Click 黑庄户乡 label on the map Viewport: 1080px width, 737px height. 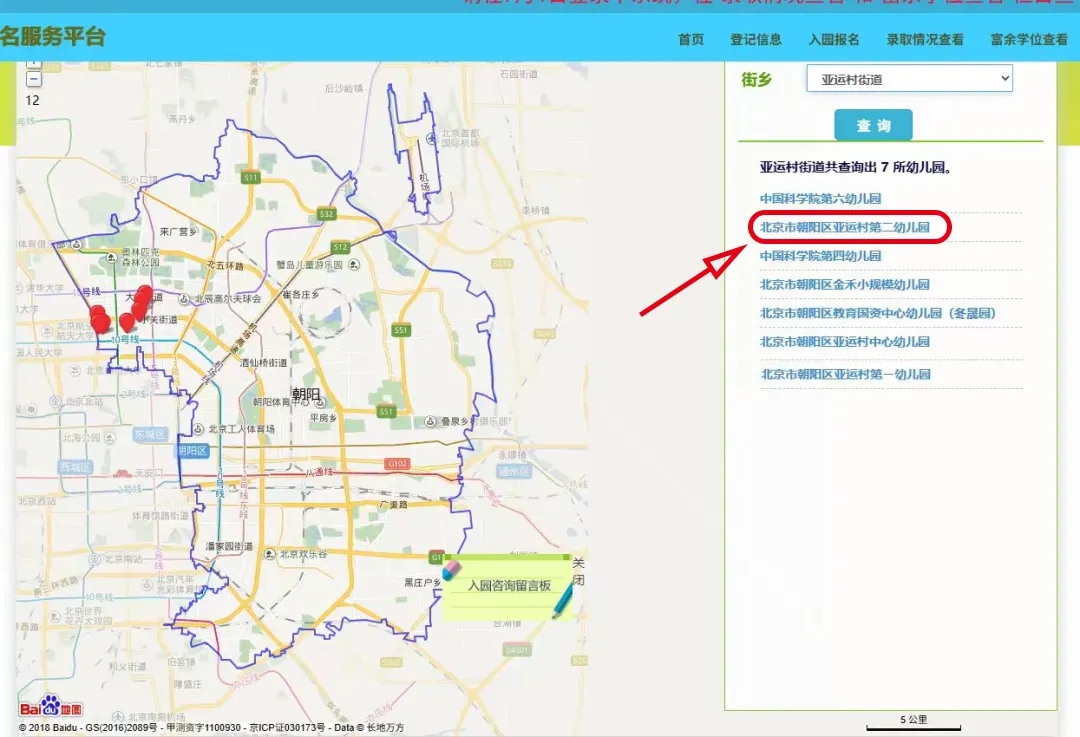pyautogui.click(x=422, y=583)
